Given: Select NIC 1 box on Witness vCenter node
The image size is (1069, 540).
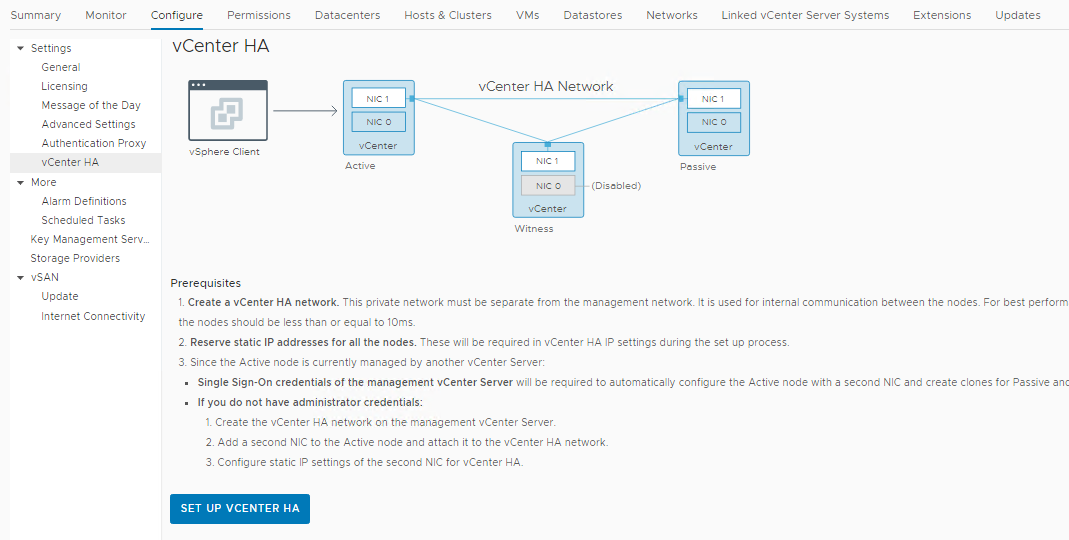Looking at the screenshot, I should [x=547, y=161].
